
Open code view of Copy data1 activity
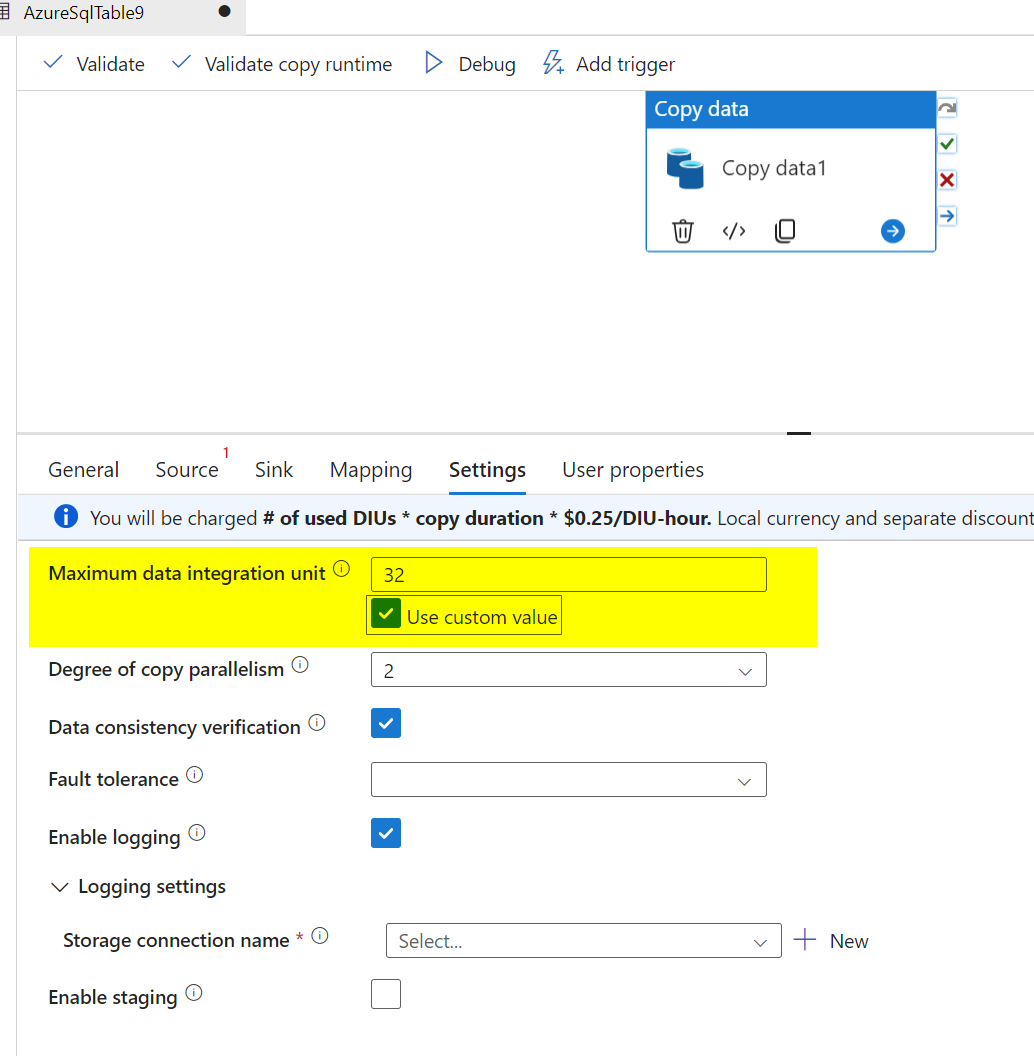733,231
